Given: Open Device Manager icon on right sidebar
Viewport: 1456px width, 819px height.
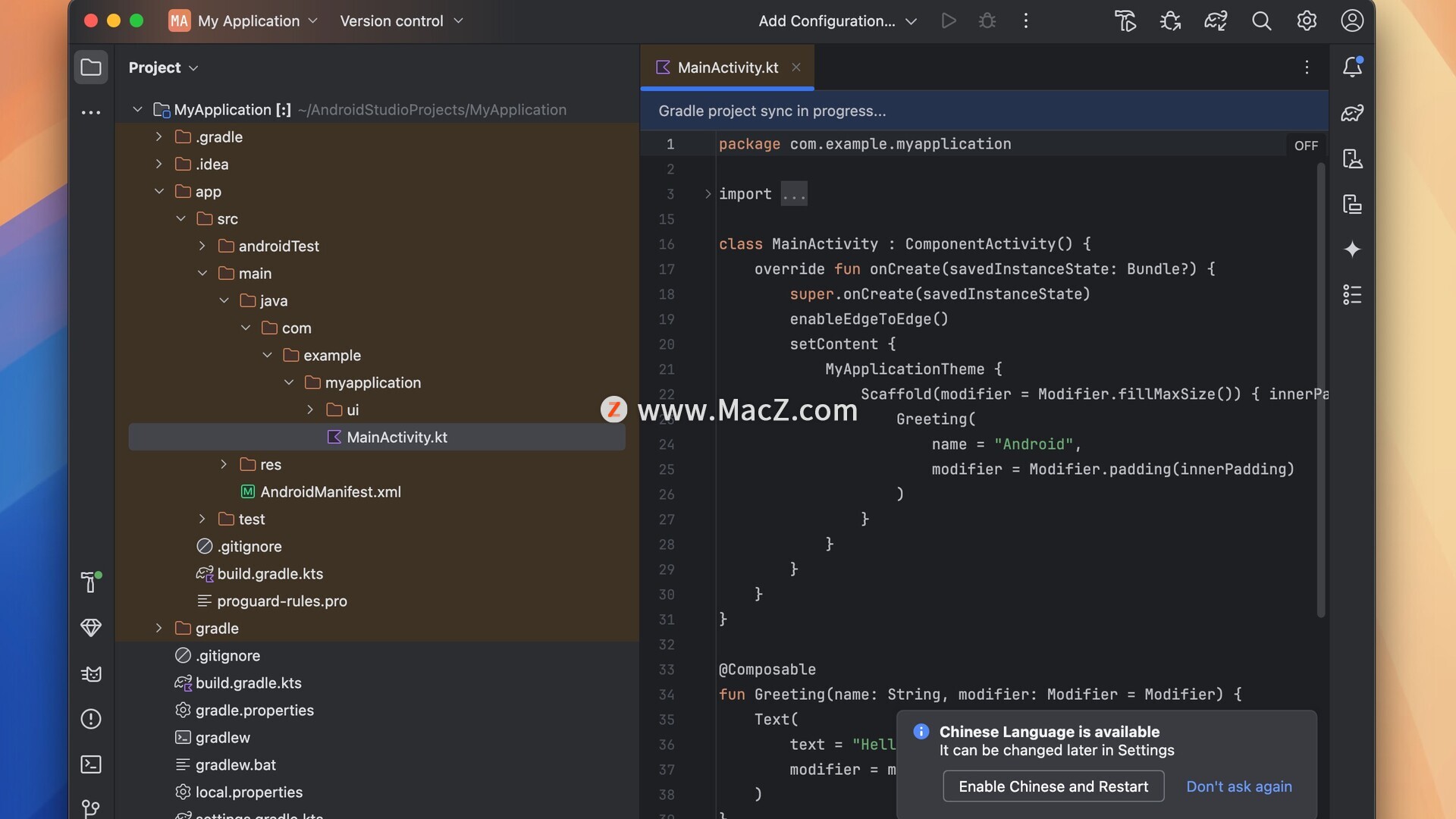Looking at the screenshot, I should (1352, 158).
